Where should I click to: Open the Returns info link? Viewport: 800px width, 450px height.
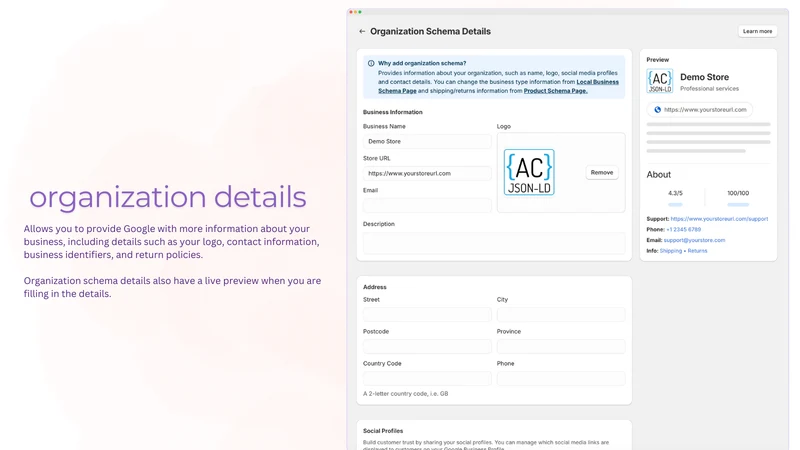(x=697, y=251)
